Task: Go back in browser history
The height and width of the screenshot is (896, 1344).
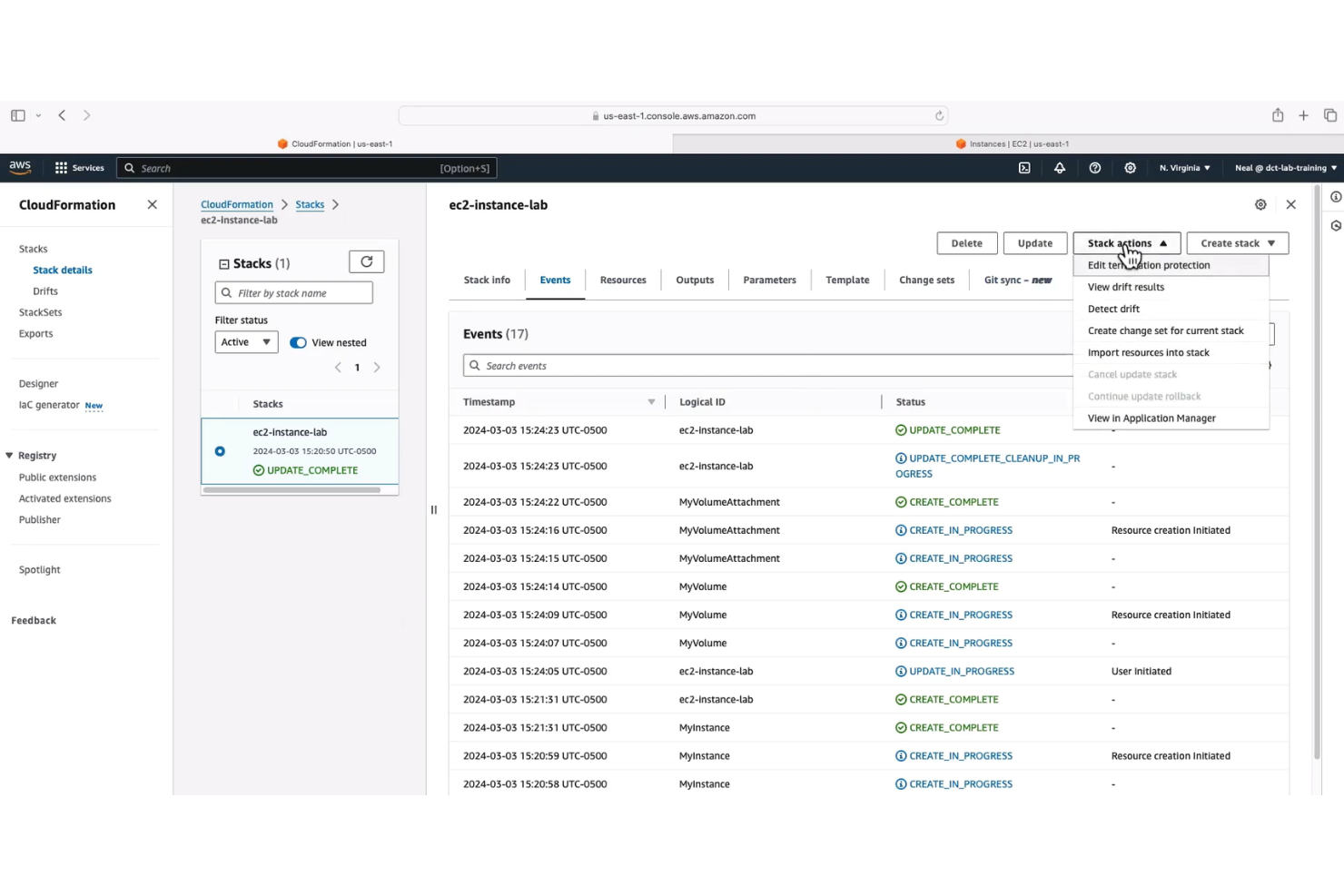Action: pyautogui.click(x=62, y=115)
